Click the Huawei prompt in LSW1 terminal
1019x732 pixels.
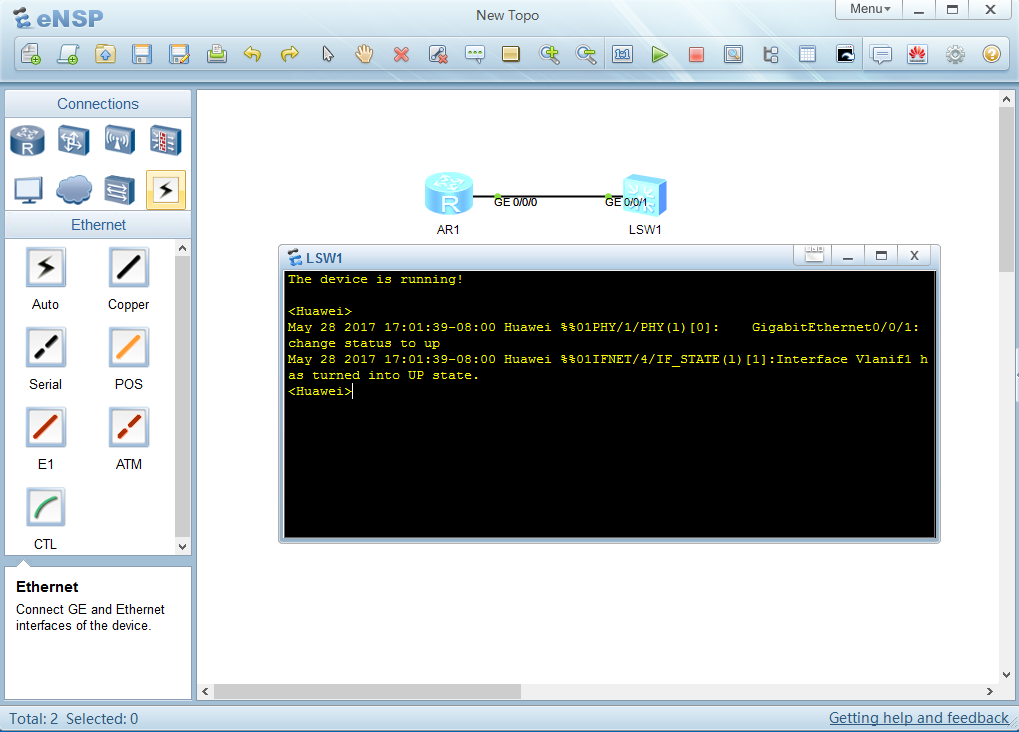click(x=320, y=391)
